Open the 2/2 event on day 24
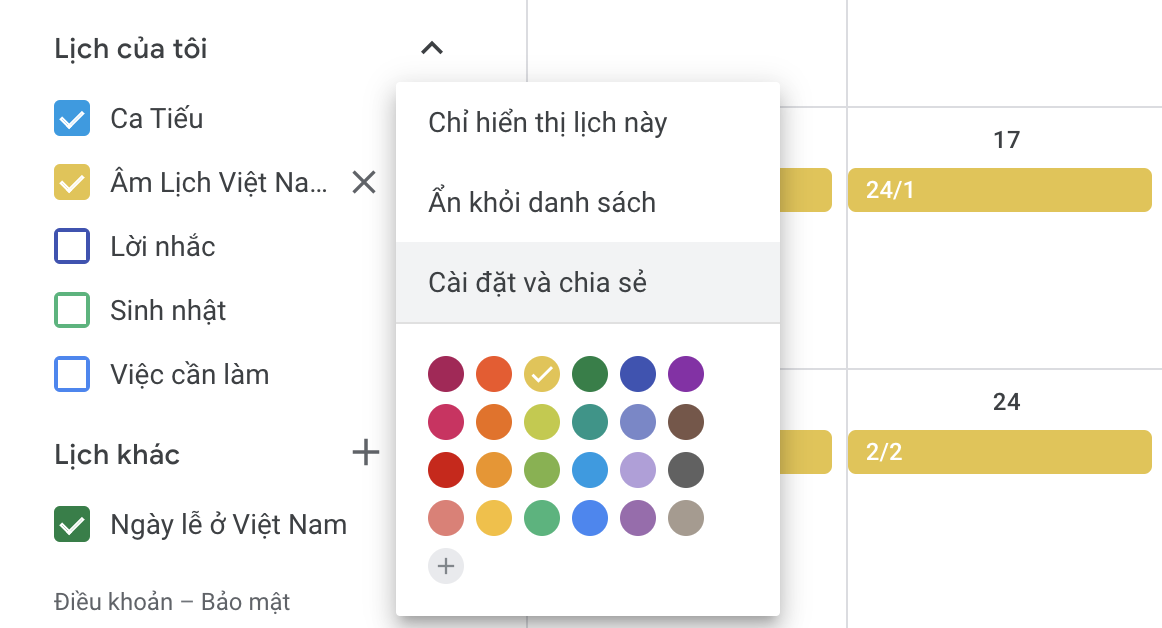Screen dimensions: 1162x628 [999, 452]
